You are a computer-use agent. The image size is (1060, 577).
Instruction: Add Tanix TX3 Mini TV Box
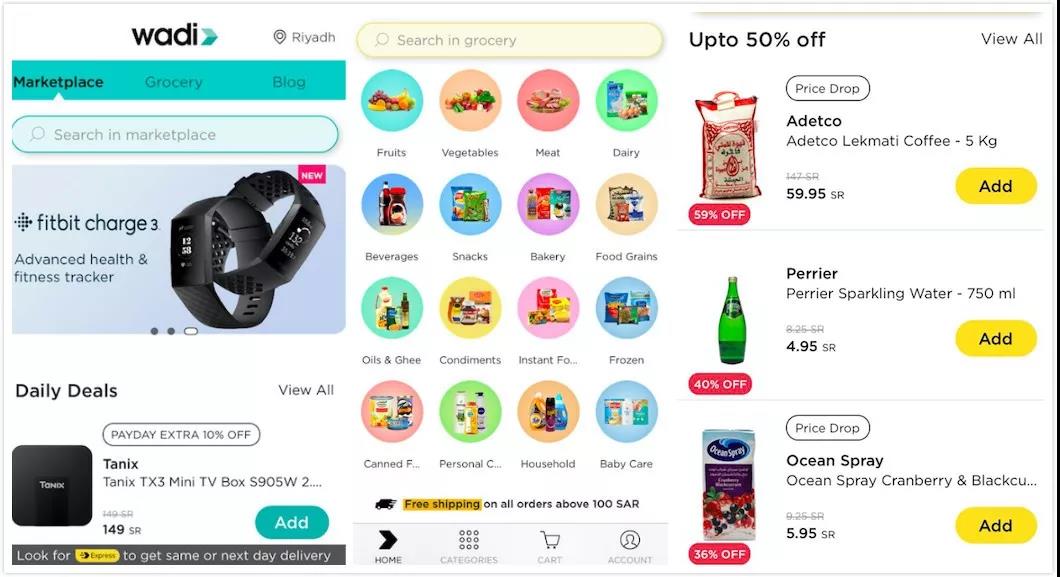tap(292, 522)
